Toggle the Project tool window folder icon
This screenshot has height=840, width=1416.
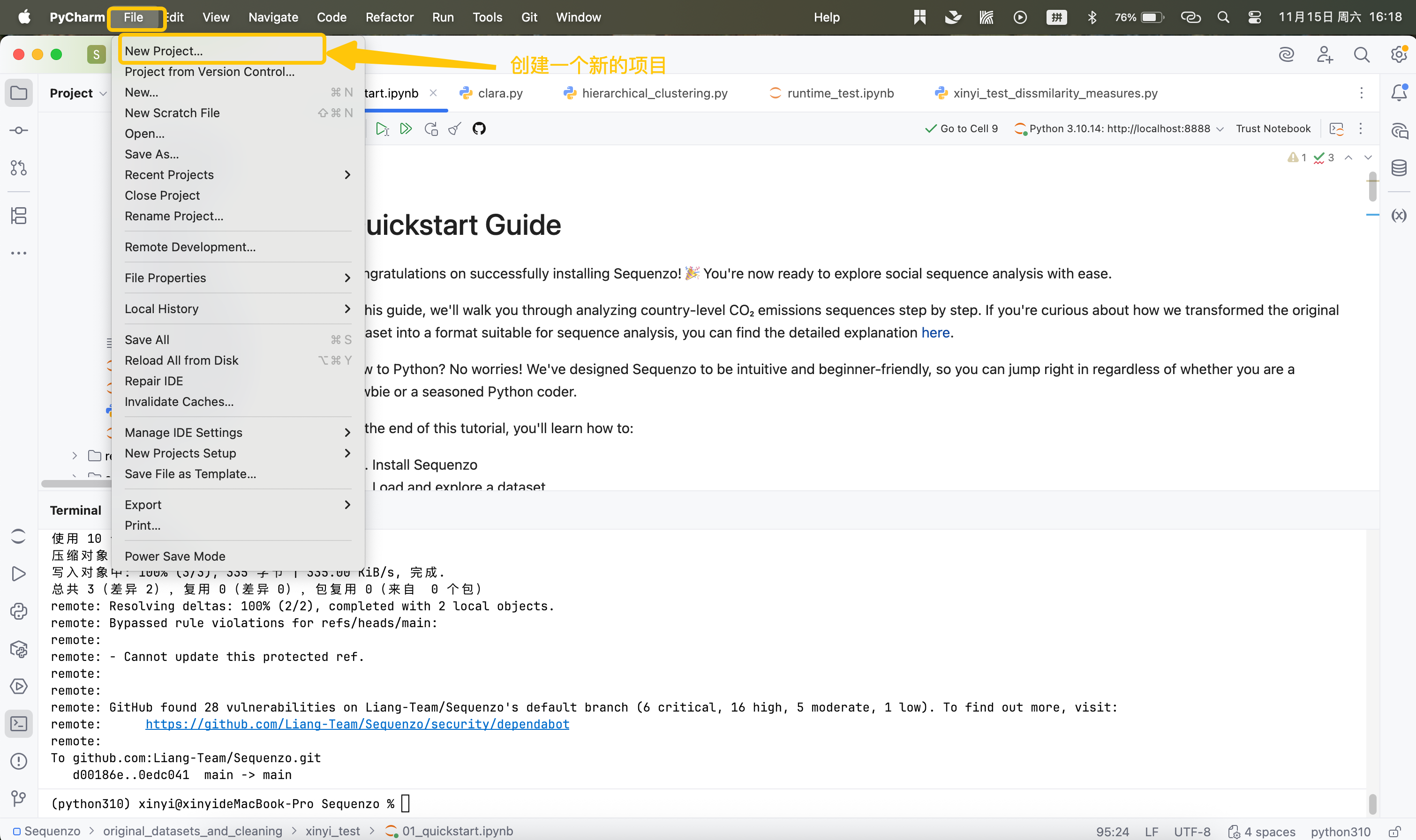(x=19, y=92)
